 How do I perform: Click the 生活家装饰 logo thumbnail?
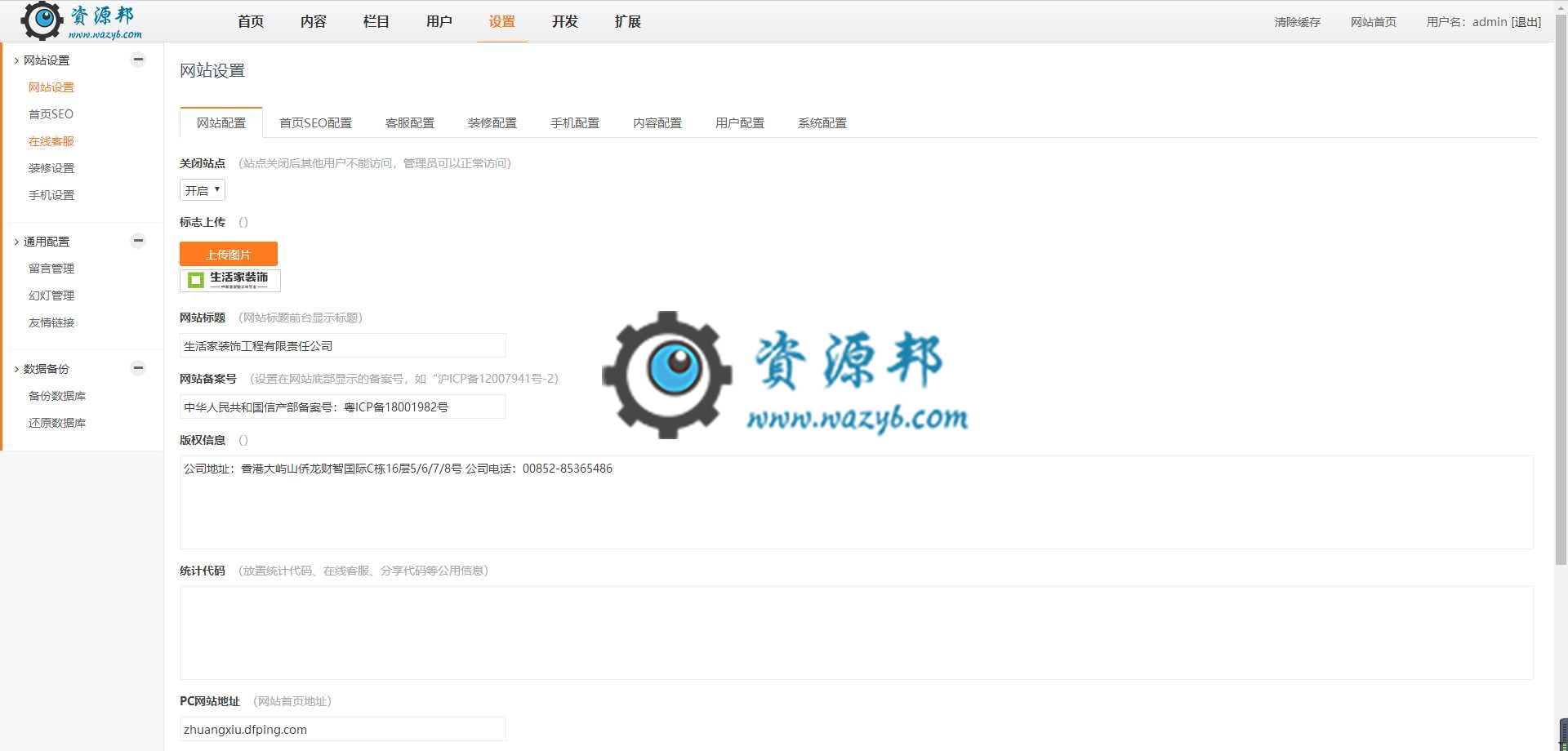(x=230, y=280)
